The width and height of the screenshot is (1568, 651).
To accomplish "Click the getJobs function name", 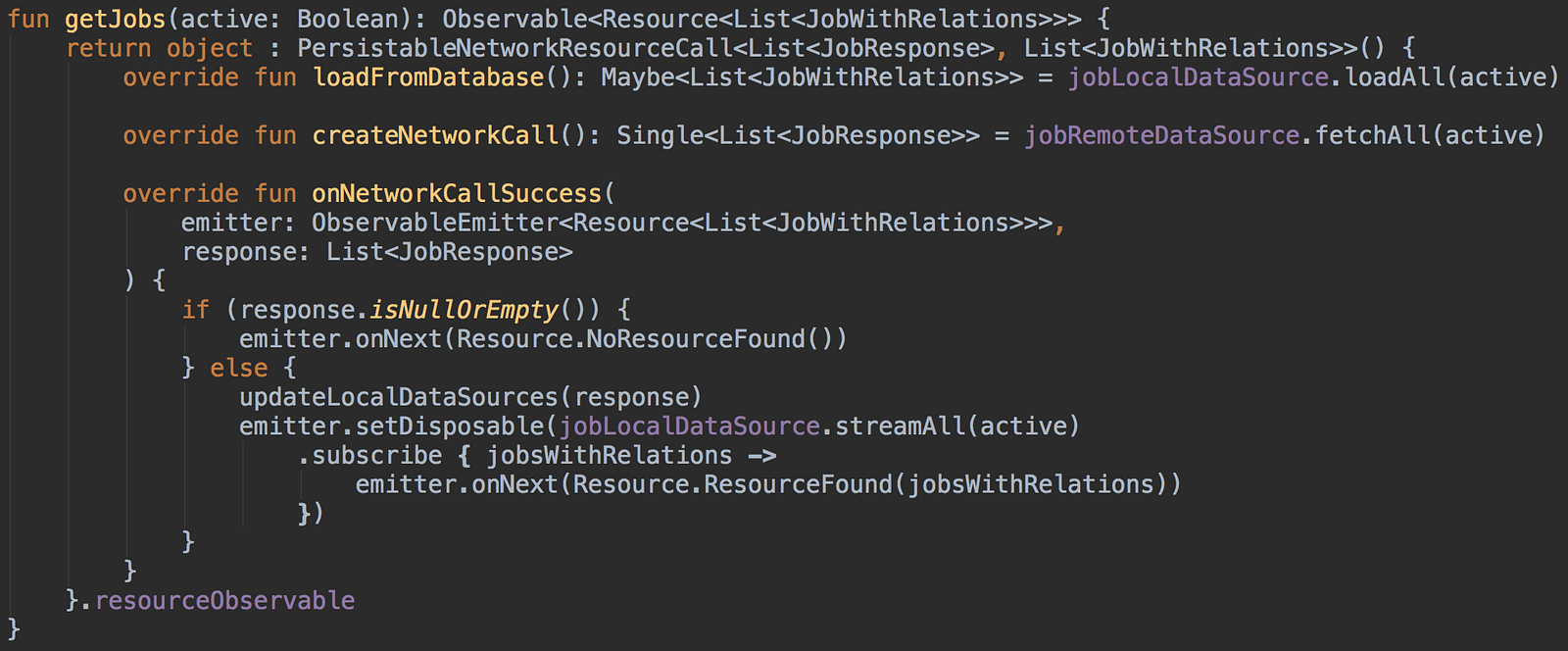I will tap(116, 20).
